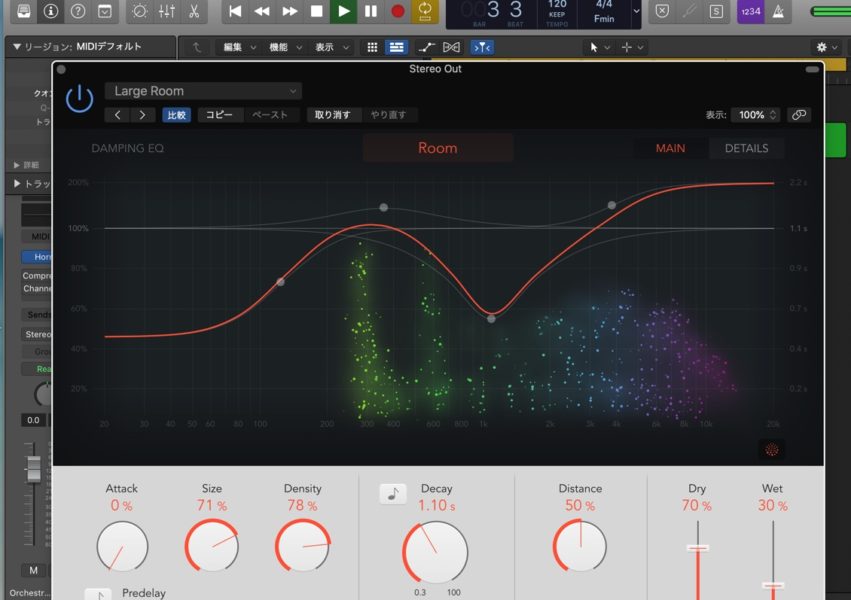Screen dimensions: 851x600
Task: Toggle the metronome click
Action: (x=778, y=11)
